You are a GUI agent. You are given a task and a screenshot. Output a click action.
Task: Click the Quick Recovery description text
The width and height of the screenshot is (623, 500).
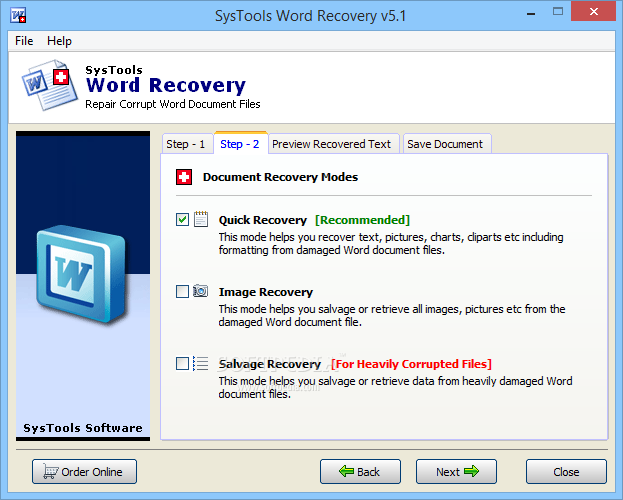(x=391, y=243)
